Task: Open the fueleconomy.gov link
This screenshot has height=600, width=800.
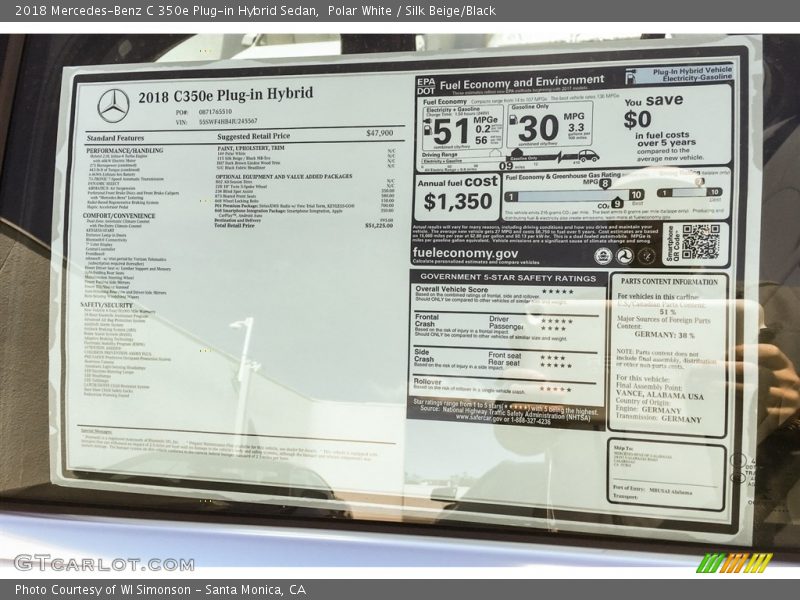Action: tap(465, 253)
